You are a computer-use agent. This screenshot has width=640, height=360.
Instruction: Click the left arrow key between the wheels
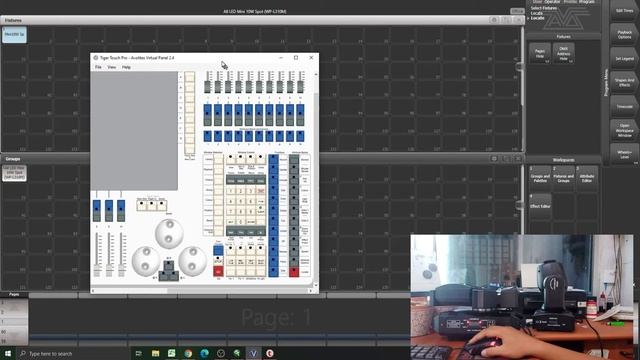tap(163, 276)
